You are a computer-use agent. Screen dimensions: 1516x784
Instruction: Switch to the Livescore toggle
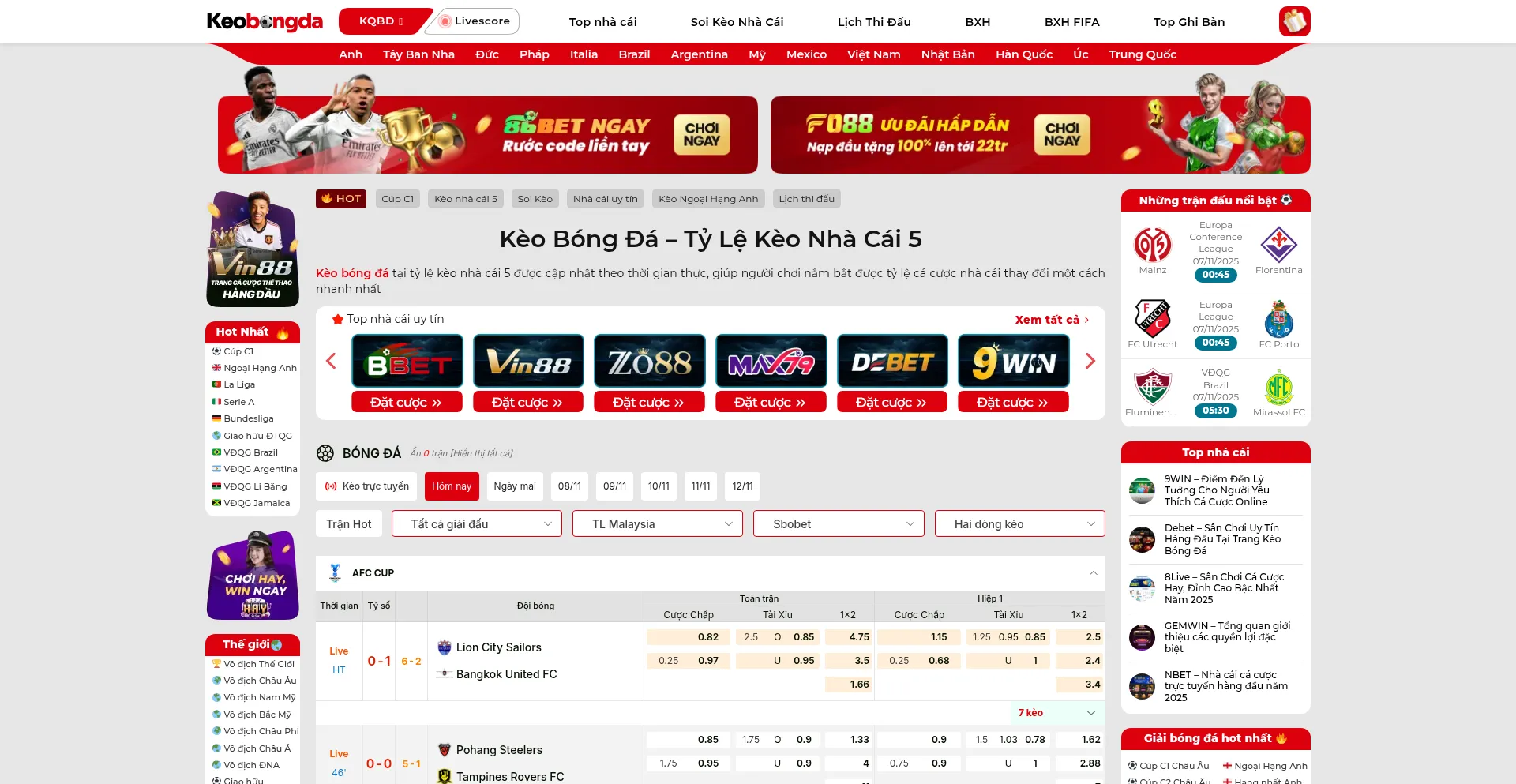[475, 21]
